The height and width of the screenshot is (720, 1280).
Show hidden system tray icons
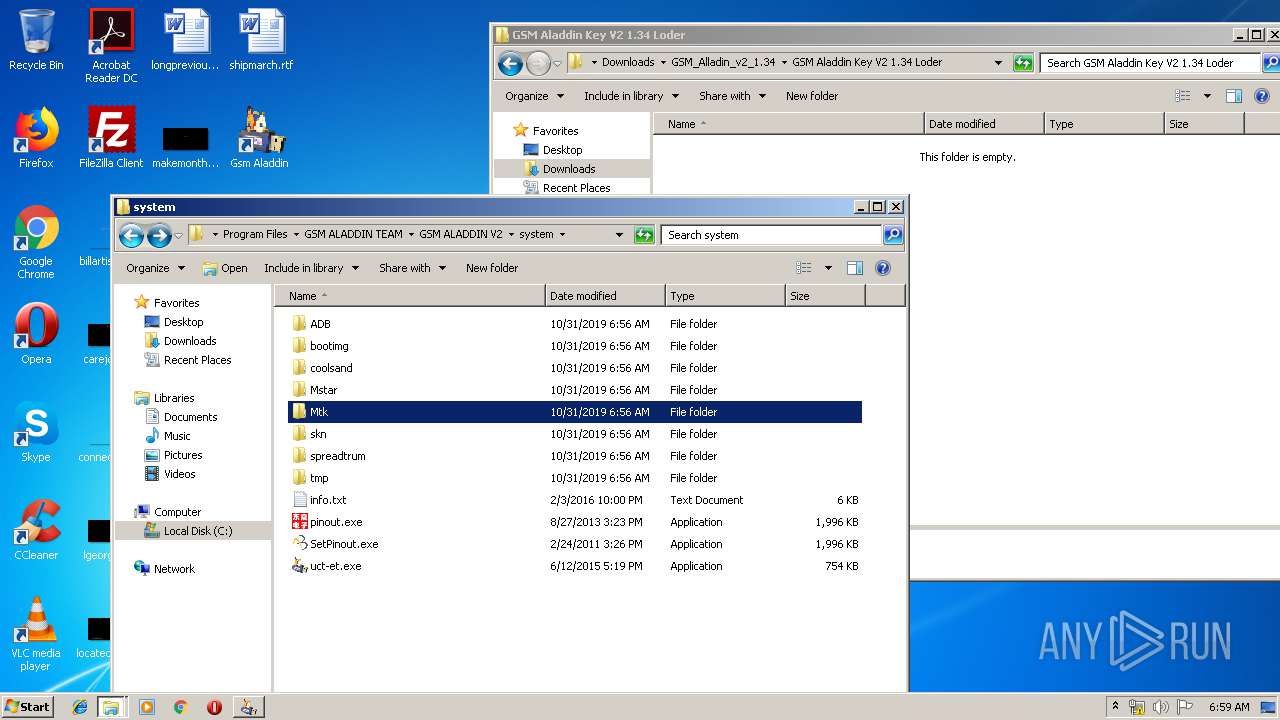(1116, 707)
